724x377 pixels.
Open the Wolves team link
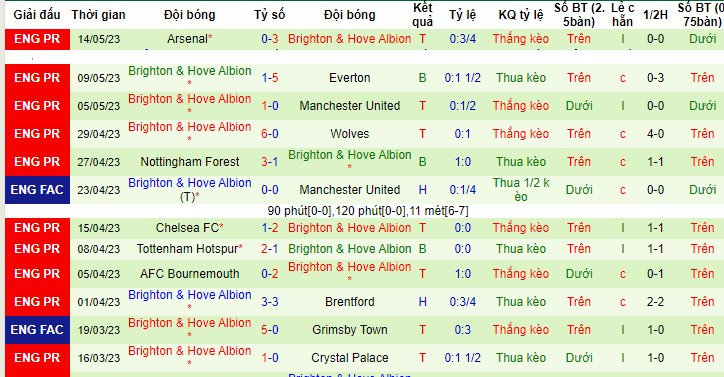350,134
